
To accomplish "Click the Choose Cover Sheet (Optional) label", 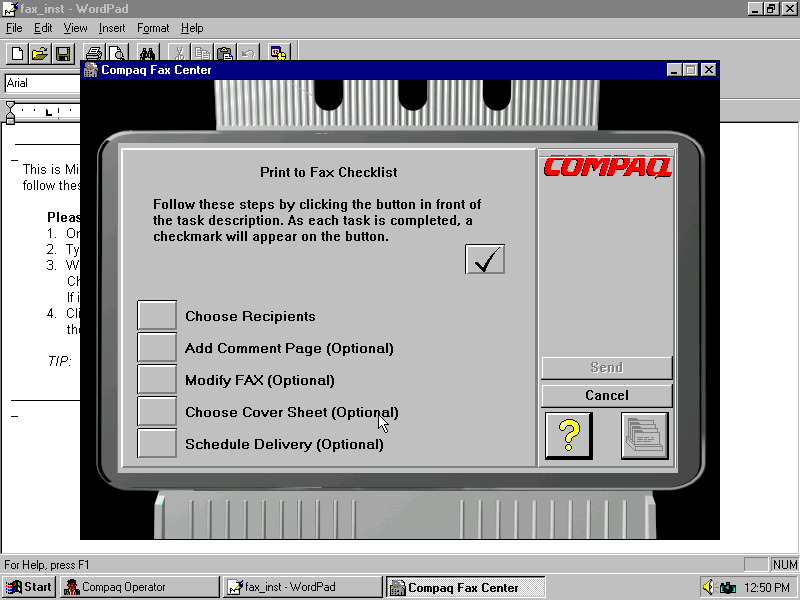I will pos(292,412).
